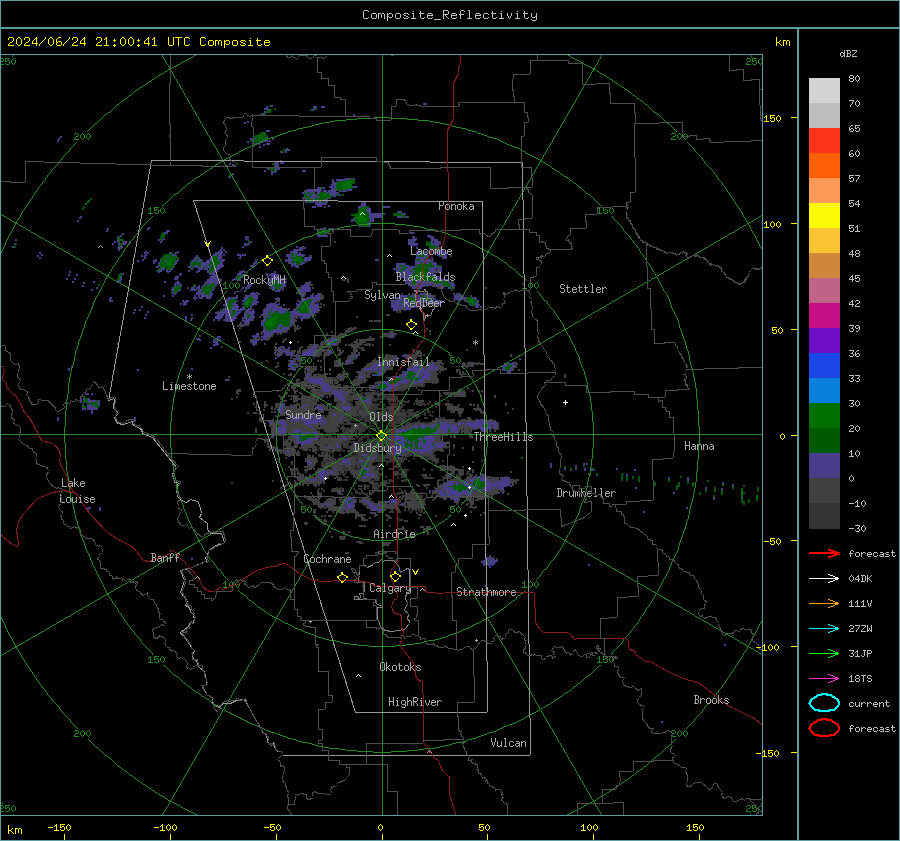This screenshot has width=900, height=841.
Task: Click the cyan 27ZW arrow icon
Action: 824,629
